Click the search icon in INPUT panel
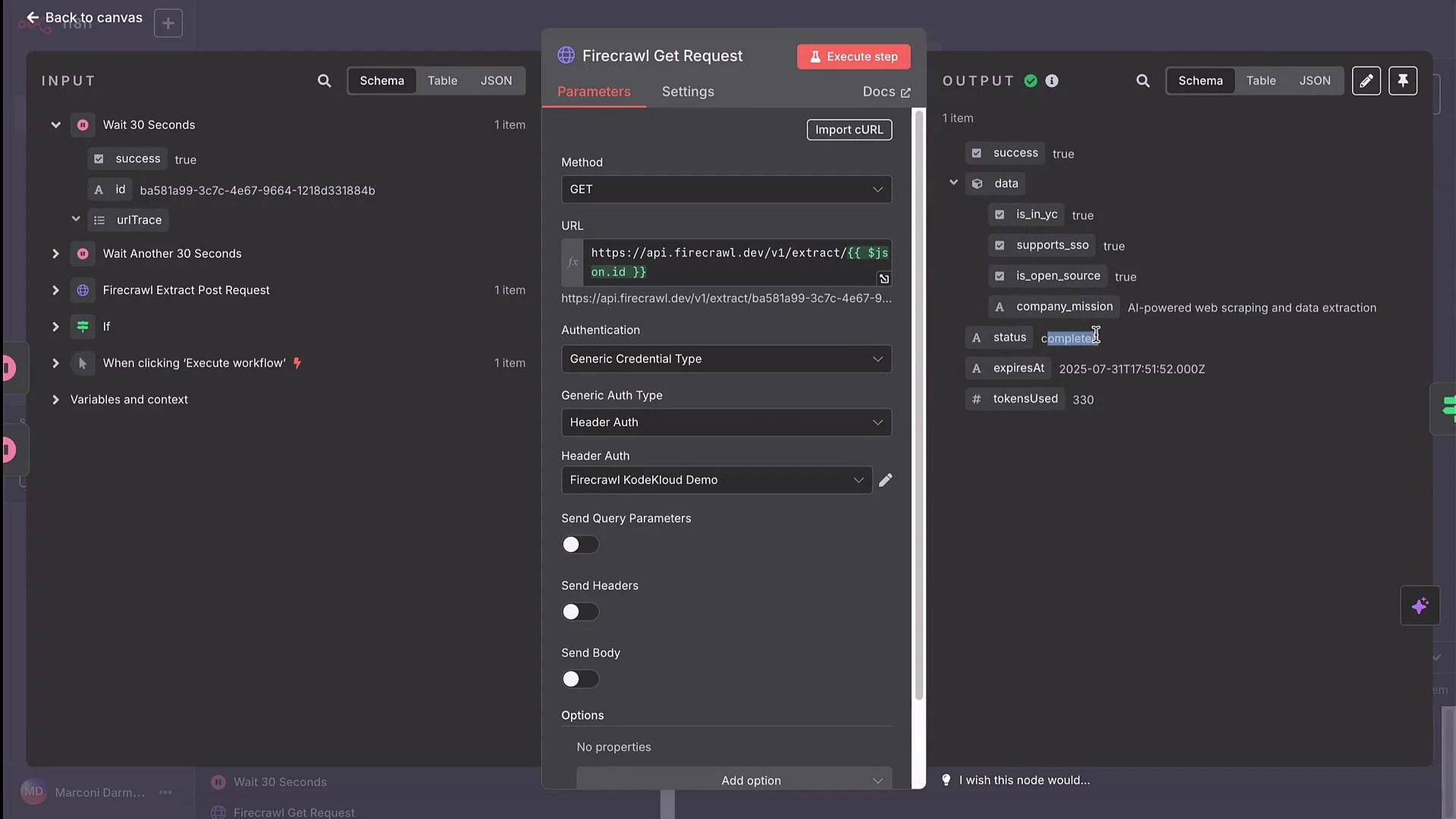The width and height of the screenshot is (1456, 819). click(324, 80)
